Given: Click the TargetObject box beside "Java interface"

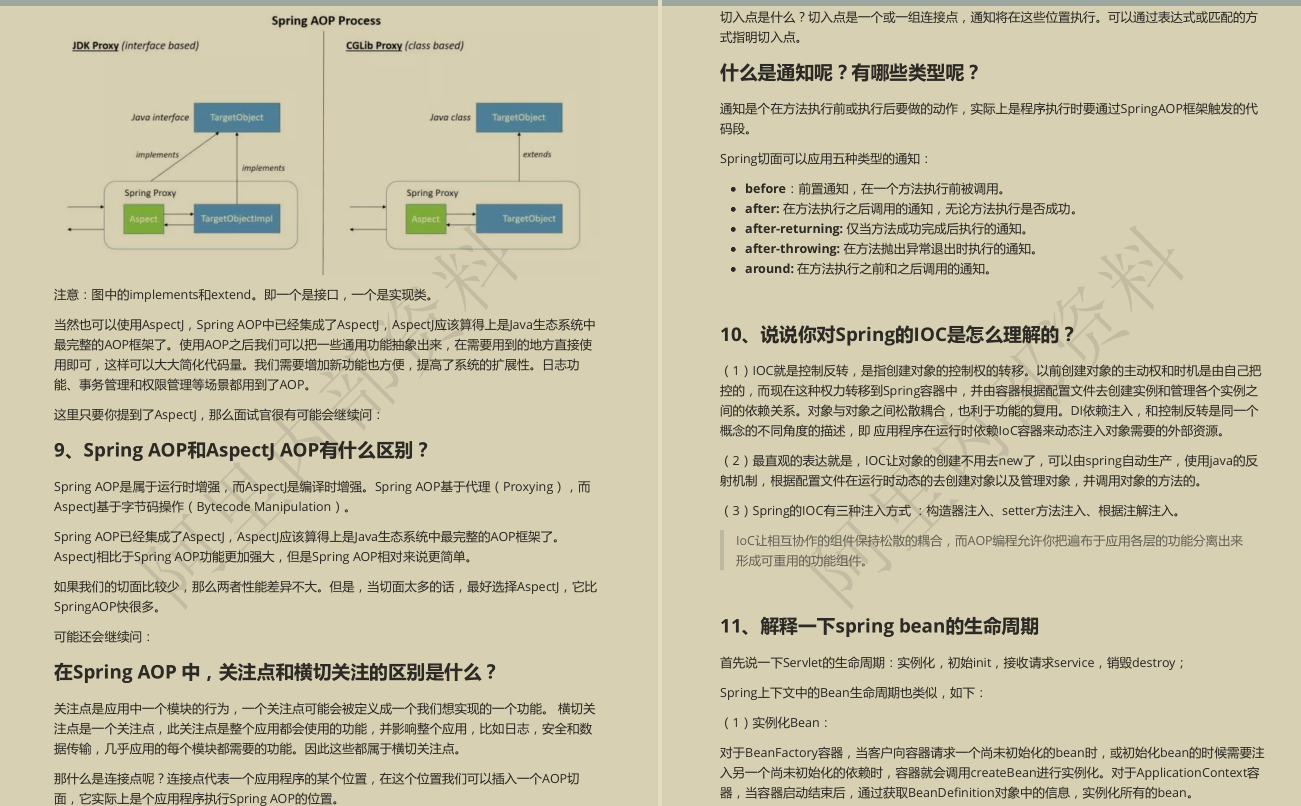Looking at the screenshot, I should click(x=237, y=117).
